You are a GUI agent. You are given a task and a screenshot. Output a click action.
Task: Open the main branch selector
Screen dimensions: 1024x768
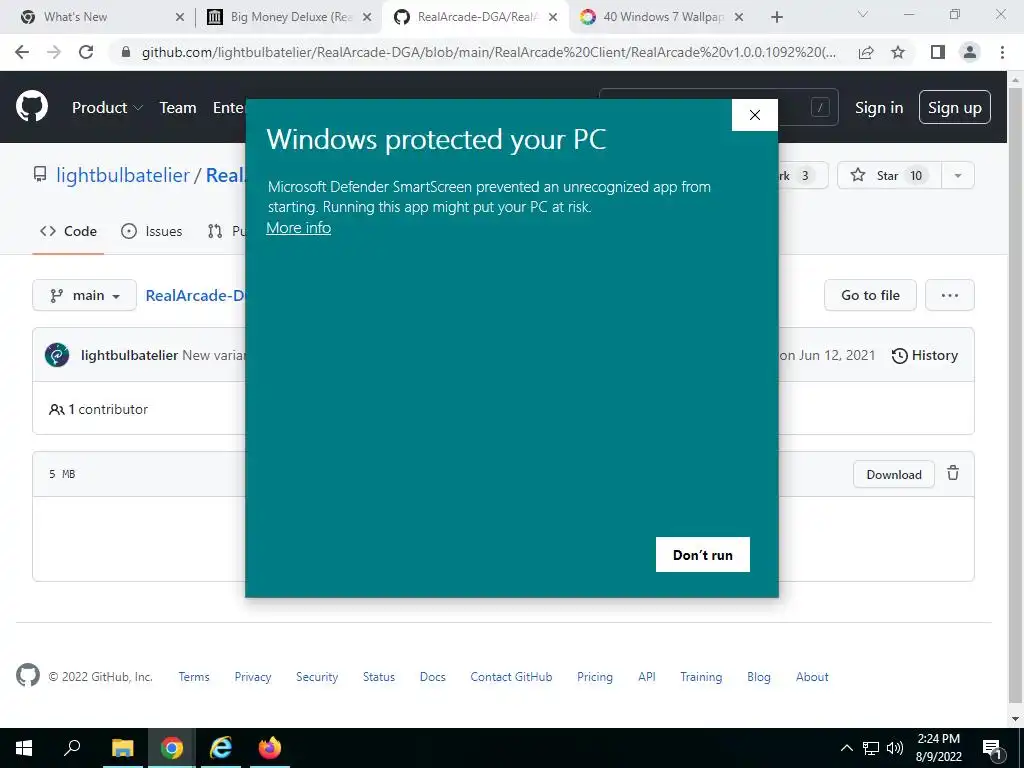(84, 295)
